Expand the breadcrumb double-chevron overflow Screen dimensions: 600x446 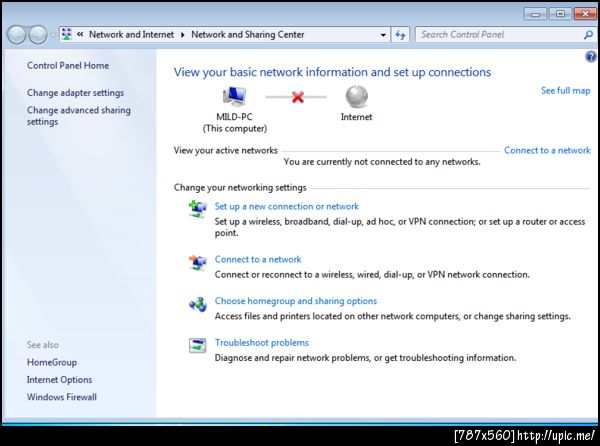point(80,34)
